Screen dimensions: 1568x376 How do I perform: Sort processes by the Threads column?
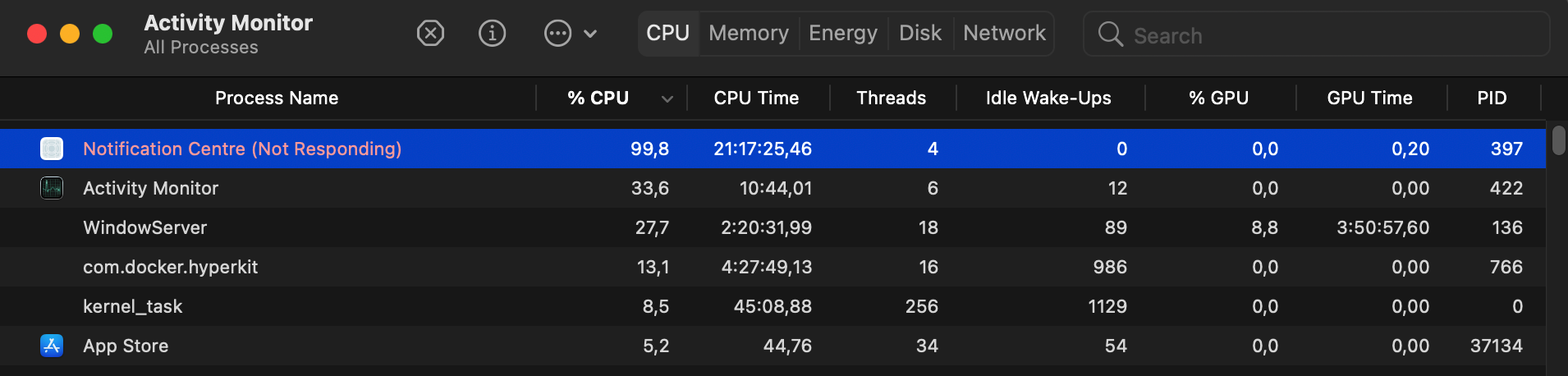[891, 99]
